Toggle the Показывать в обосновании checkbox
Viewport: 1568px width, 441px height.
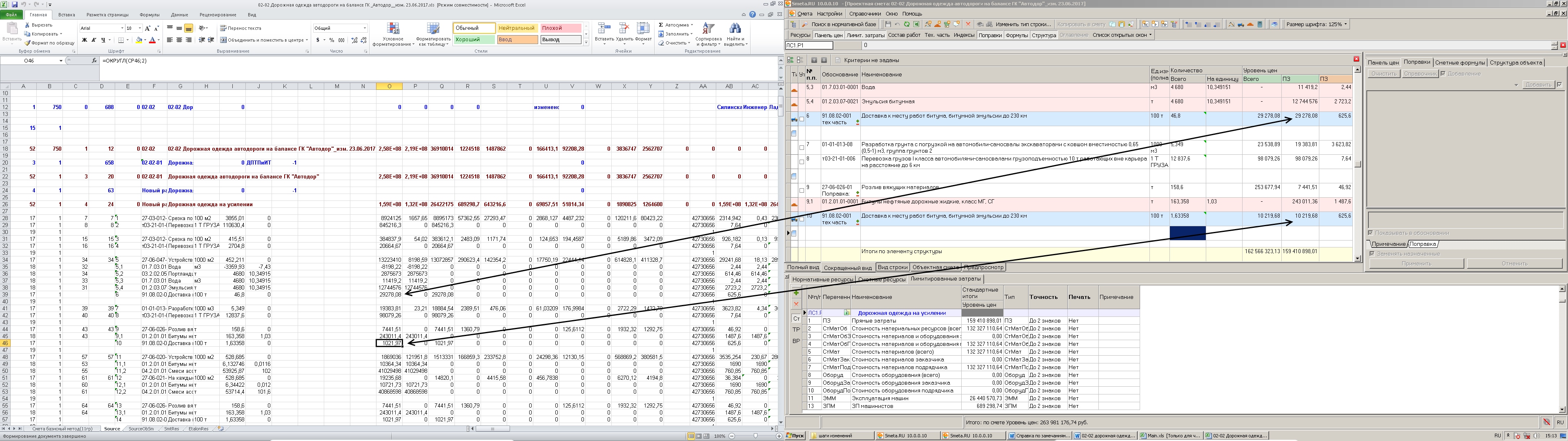pyautogui.click(x=1370, y=233)
